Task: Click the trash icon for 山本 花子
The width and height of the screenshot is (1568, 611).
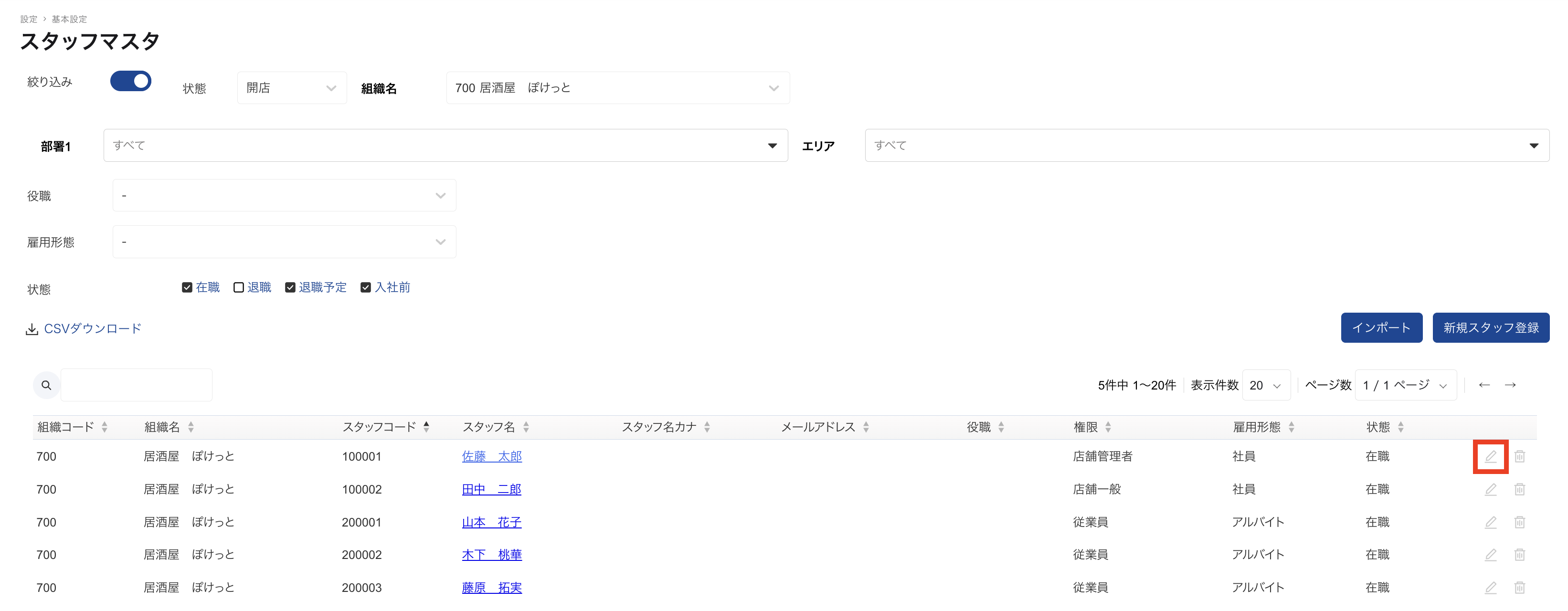Action: (1519, 522)
